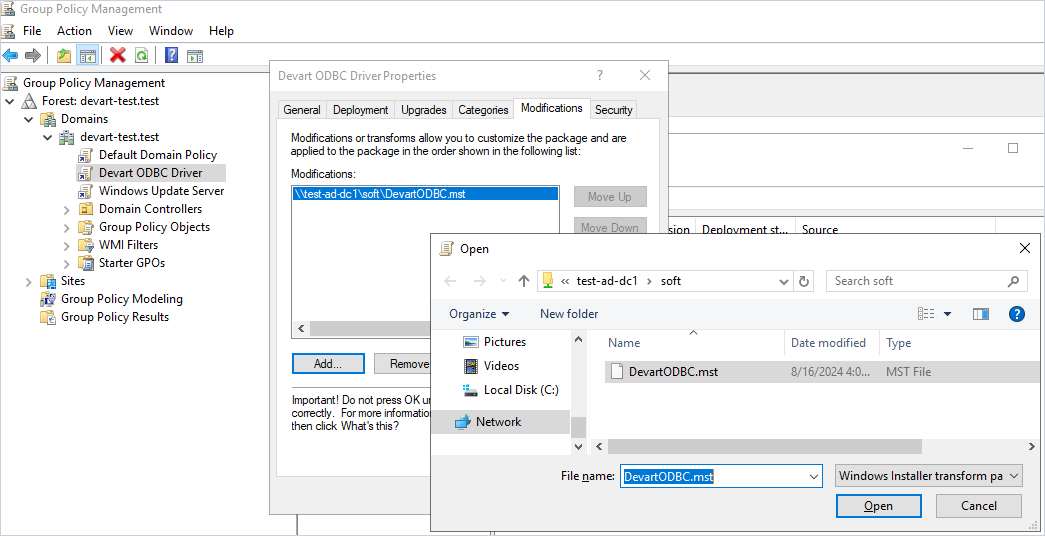Select Group Policy Modeling in the tree
Image resolution: width=1045 pixels, height=536 pixels.
pyautogui.click(x=121, y=299)
